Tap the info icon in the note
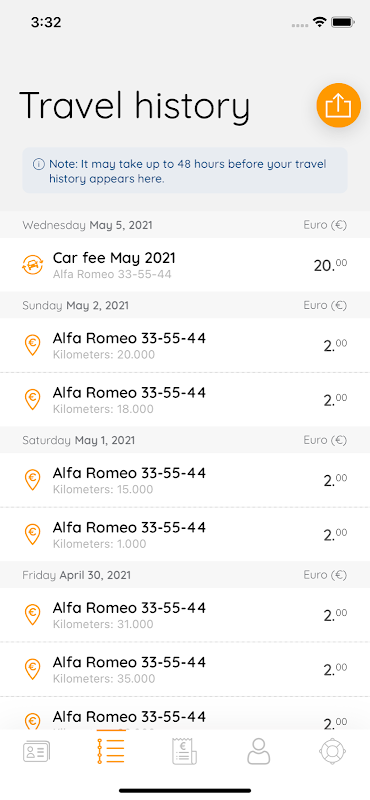370x800 pixels. (38, 164)
